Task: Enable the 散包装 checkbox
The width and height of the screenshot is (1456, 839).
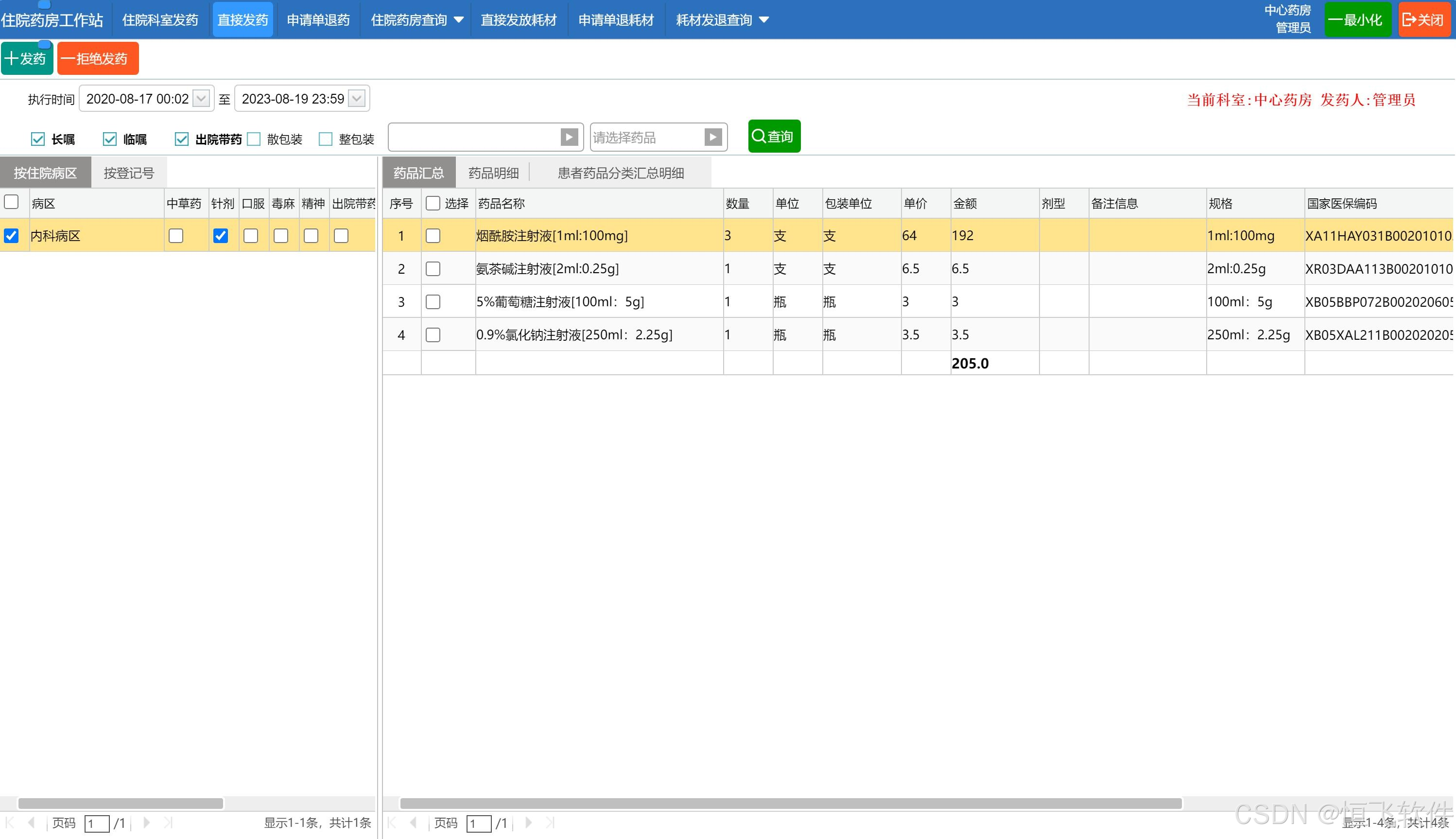Action: click(x=254, y=139)
